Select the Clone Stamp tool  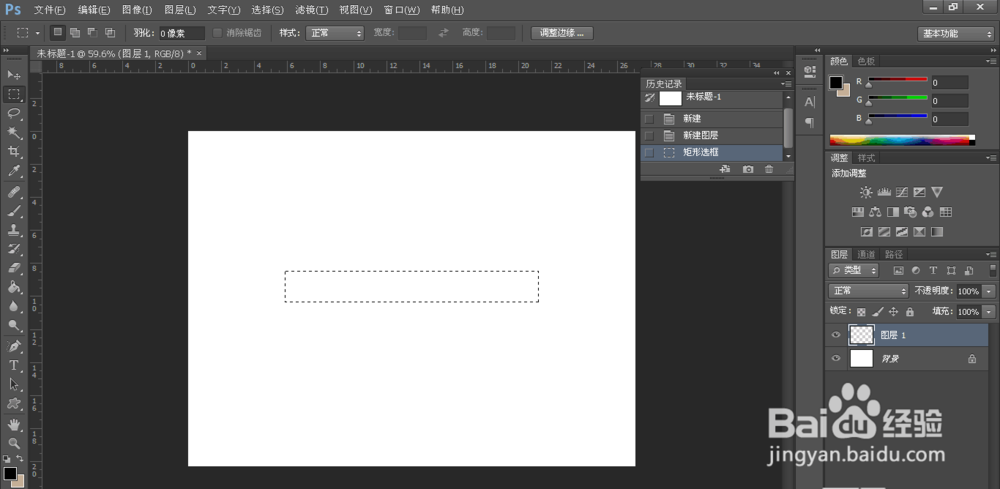pos(13,230)
